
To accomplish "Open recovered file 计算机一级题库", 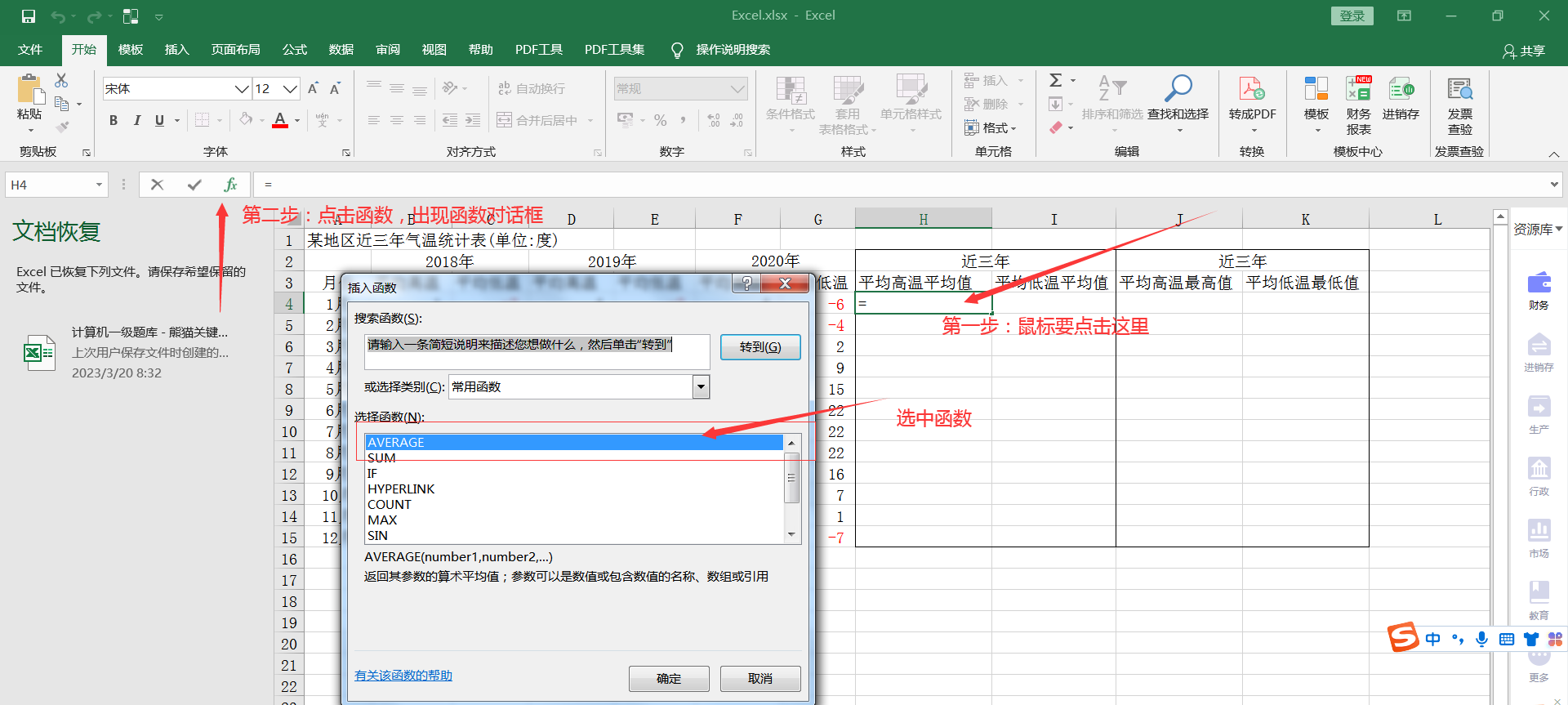I will coord(127,352).
